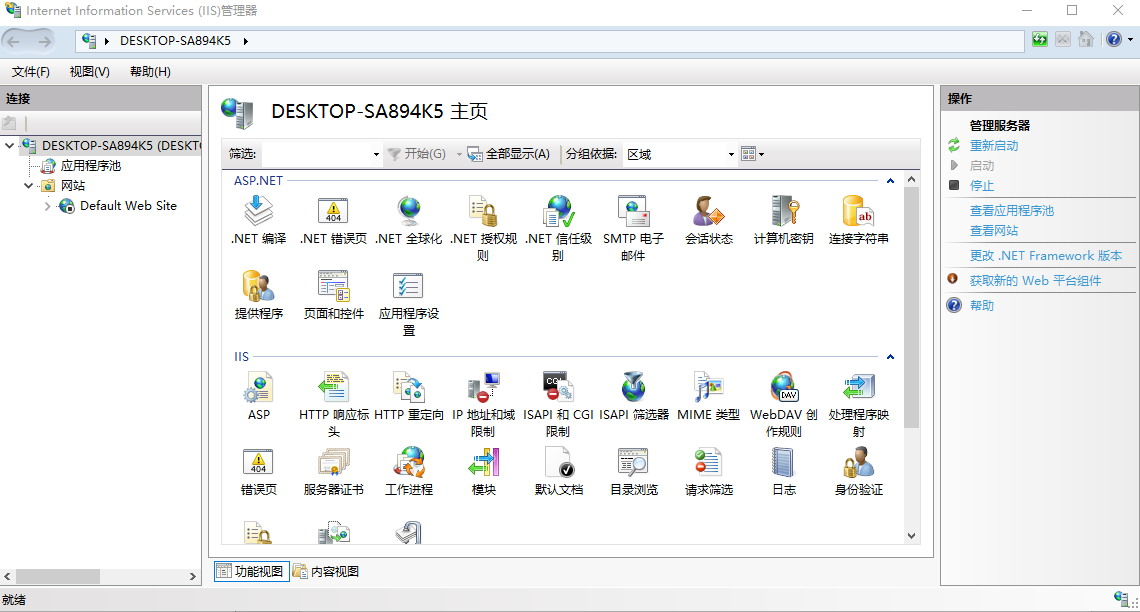Screen dimensions: 1140x612
Task: Expand the Default Web Site node
Action: pos(47,206)
